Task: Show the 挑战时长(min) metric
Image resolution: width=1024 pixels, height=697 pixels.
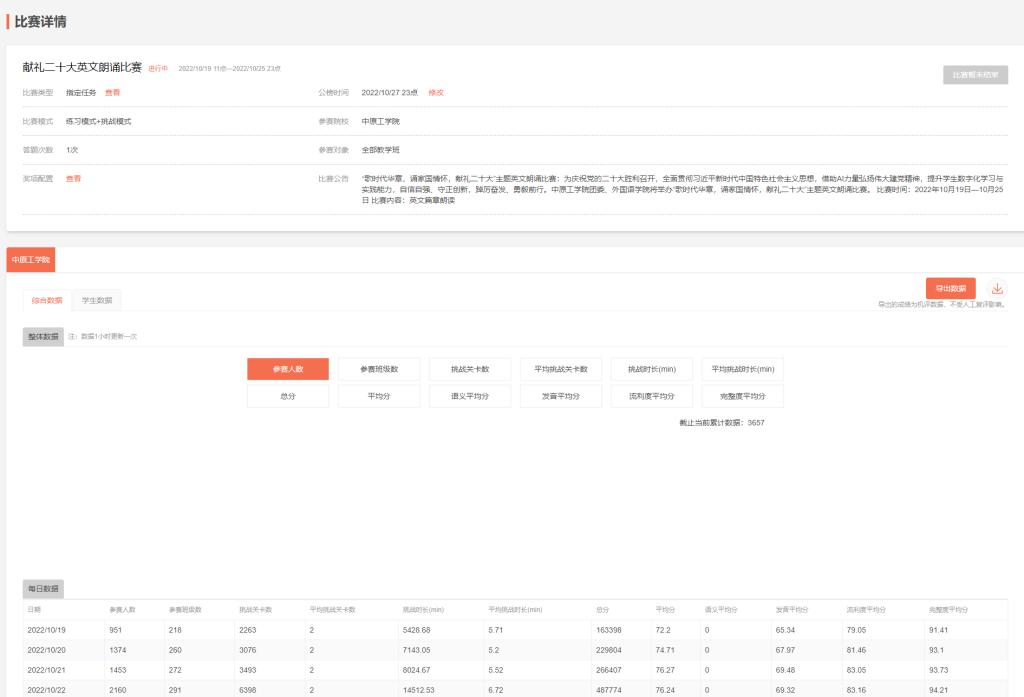Action: tap(652, 369)
